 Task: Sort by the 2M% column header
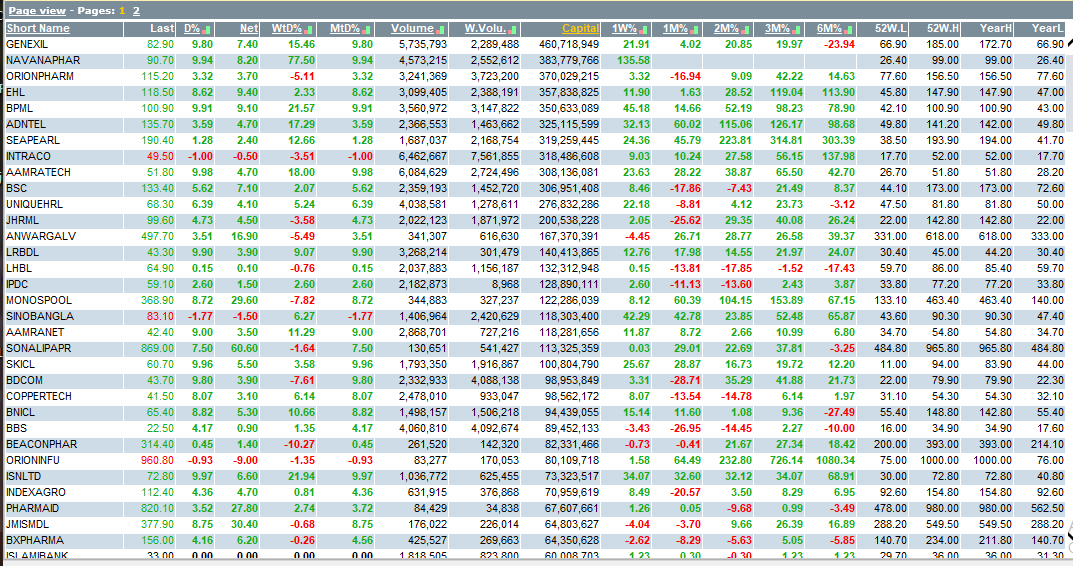coord(726,29)
